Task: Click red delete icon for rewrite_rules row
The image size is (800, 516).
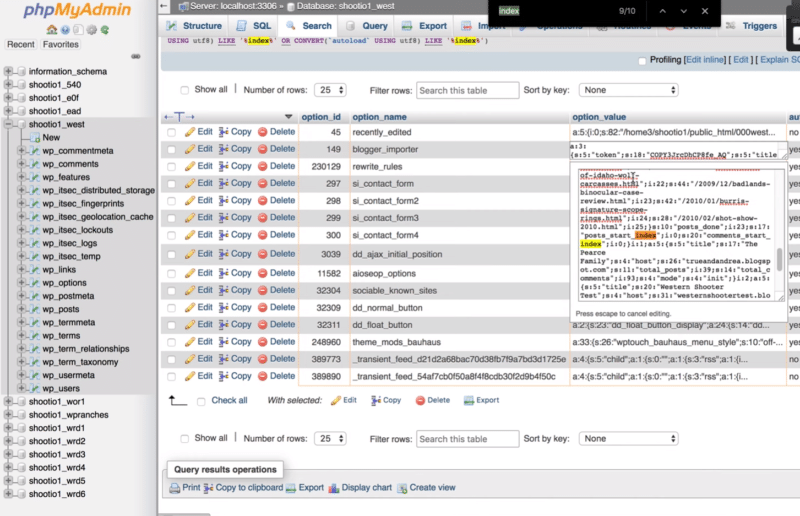Action: [x=262, y=166]
